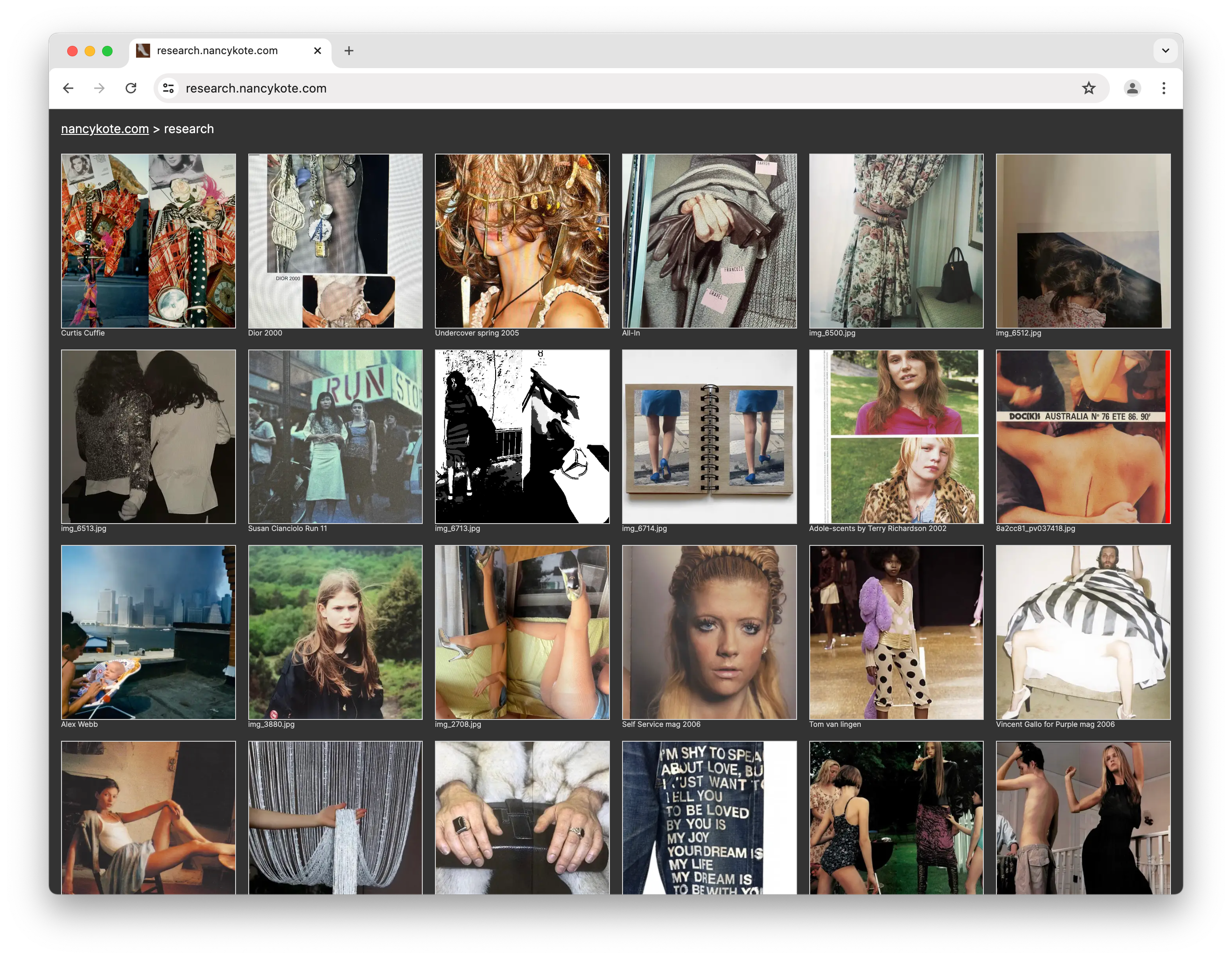Open the Curtis Cuffie thumbnail
Image resolution: width=1232 pixels, height=959 pixels.
[148, 241]
